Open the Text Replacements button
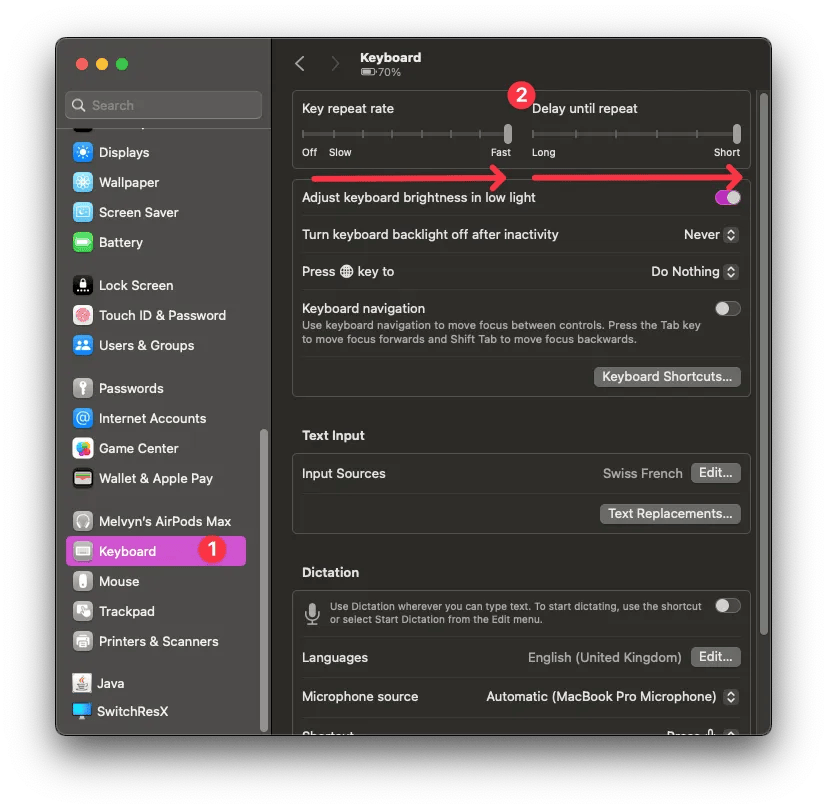The width and height of the screenshot is (827, 809). [x=670, y=513]
